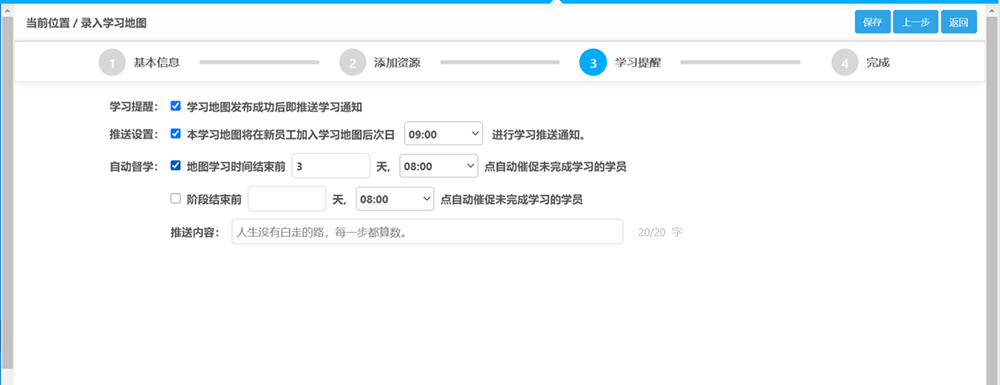
Task: Open 08:00 dropdown in 阶段结束前 row
Action: tap(395, 199)
